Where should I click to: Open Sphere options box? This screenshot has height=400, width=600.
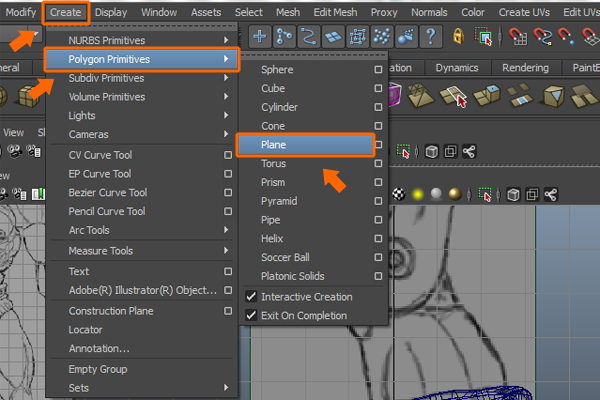click(x=378, y=69)
